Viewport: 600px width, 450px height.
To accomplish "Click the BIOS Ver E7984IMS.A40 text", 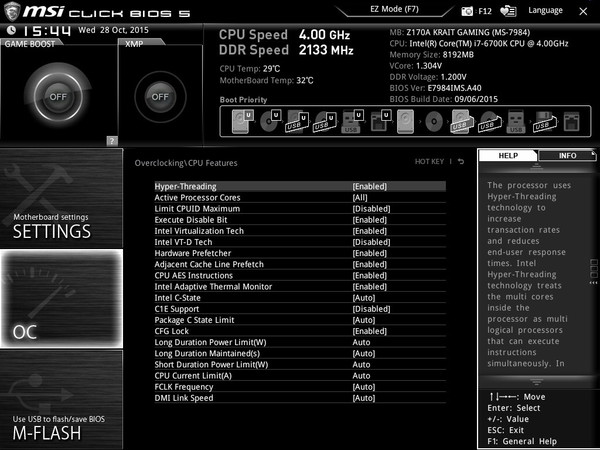I will pos(435,88).
